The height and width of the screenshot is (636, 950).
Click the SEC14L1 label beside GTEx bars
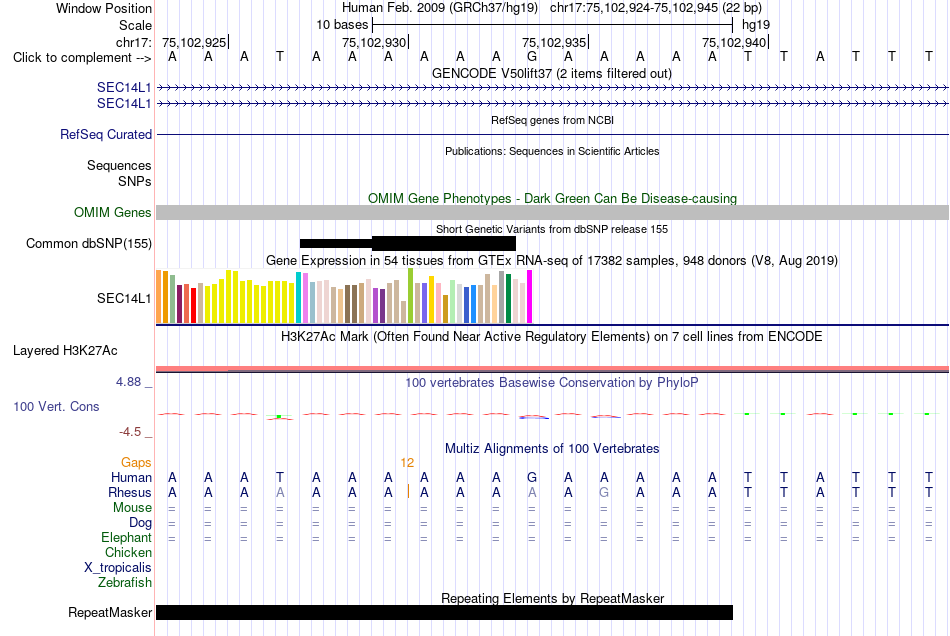click(x=124, y=298)
